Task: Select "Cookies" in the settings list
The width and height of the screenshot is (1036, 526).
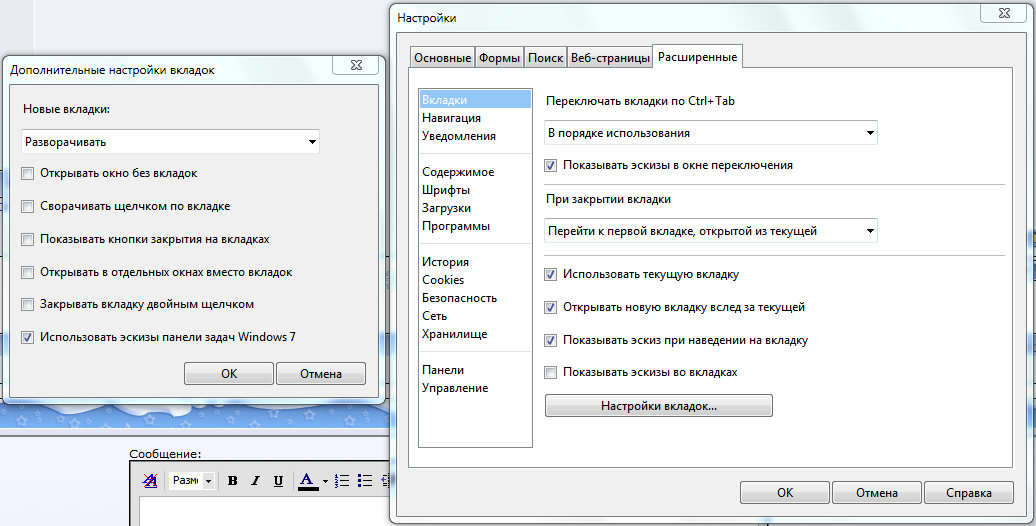Action: coord(475,280)
